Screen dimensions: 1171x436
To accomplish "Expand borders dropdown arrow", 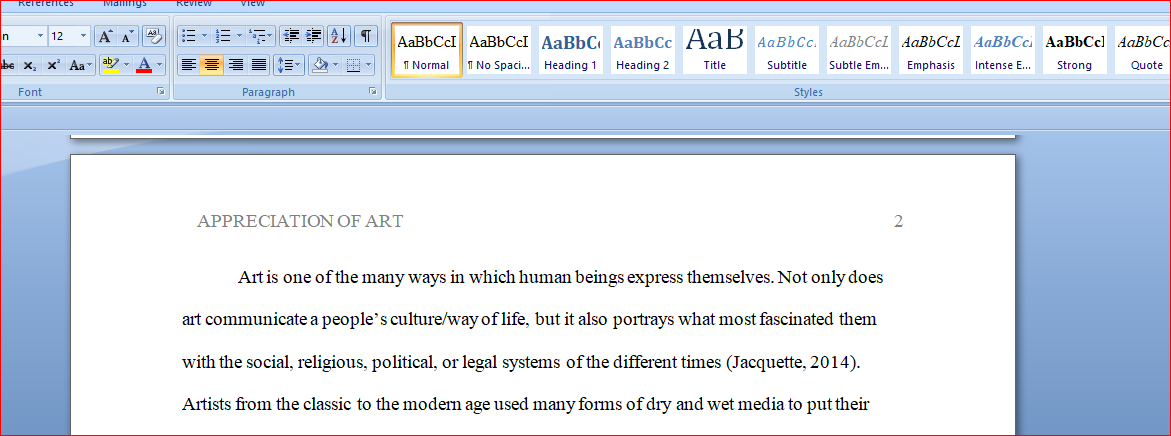I will pyautogui.click(x=370, y=65).
